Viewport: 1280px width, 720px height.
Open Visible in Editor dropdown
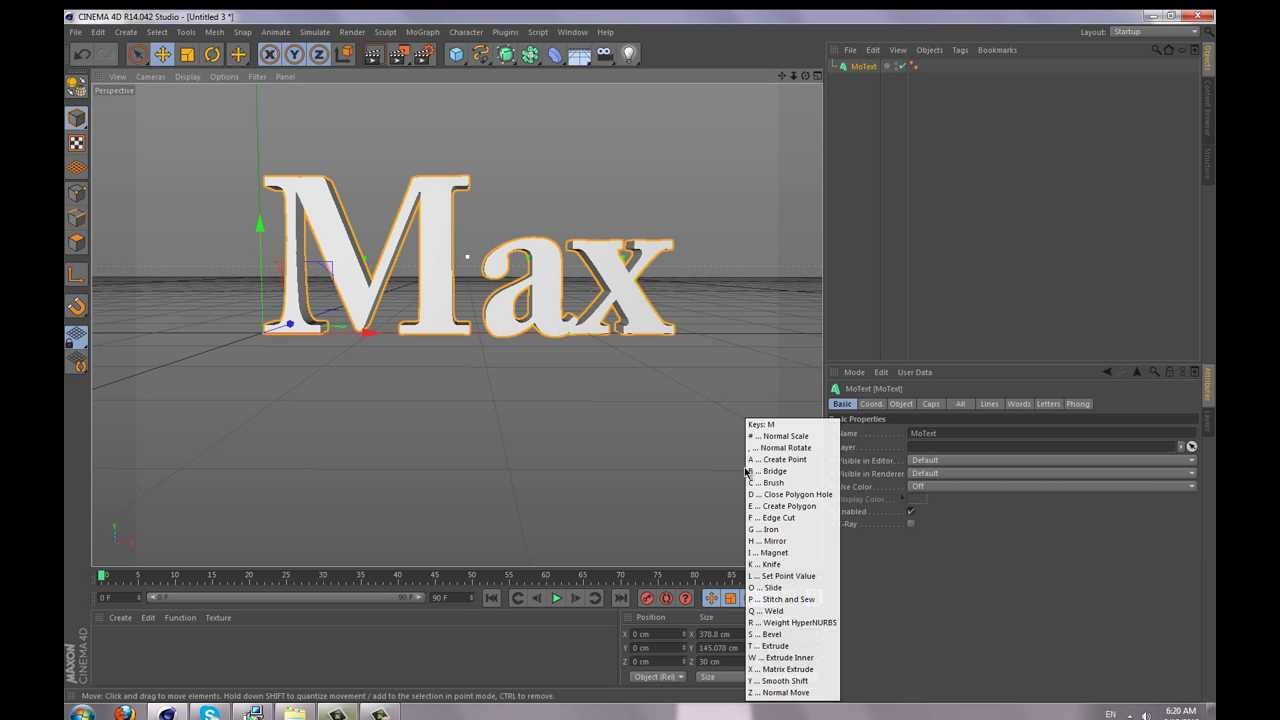pos(1052,460)
